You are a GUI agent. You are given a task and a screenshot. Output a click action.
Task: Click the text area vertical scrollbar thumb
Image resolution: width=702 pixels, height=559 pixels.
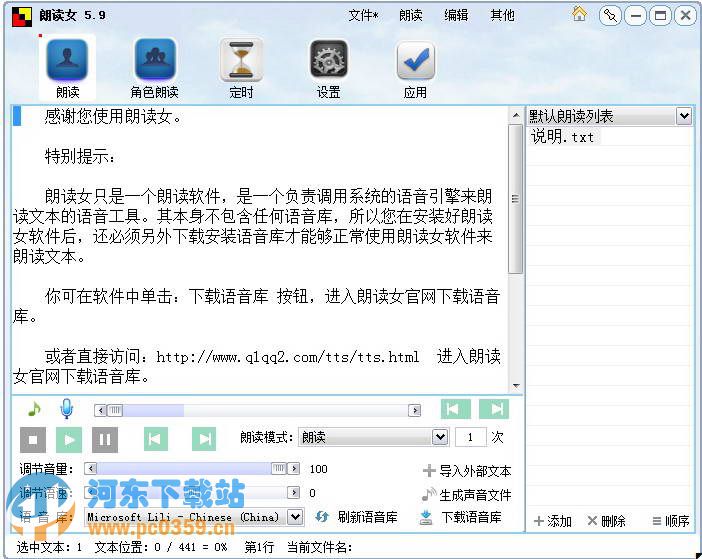click(x=515, y=199)
